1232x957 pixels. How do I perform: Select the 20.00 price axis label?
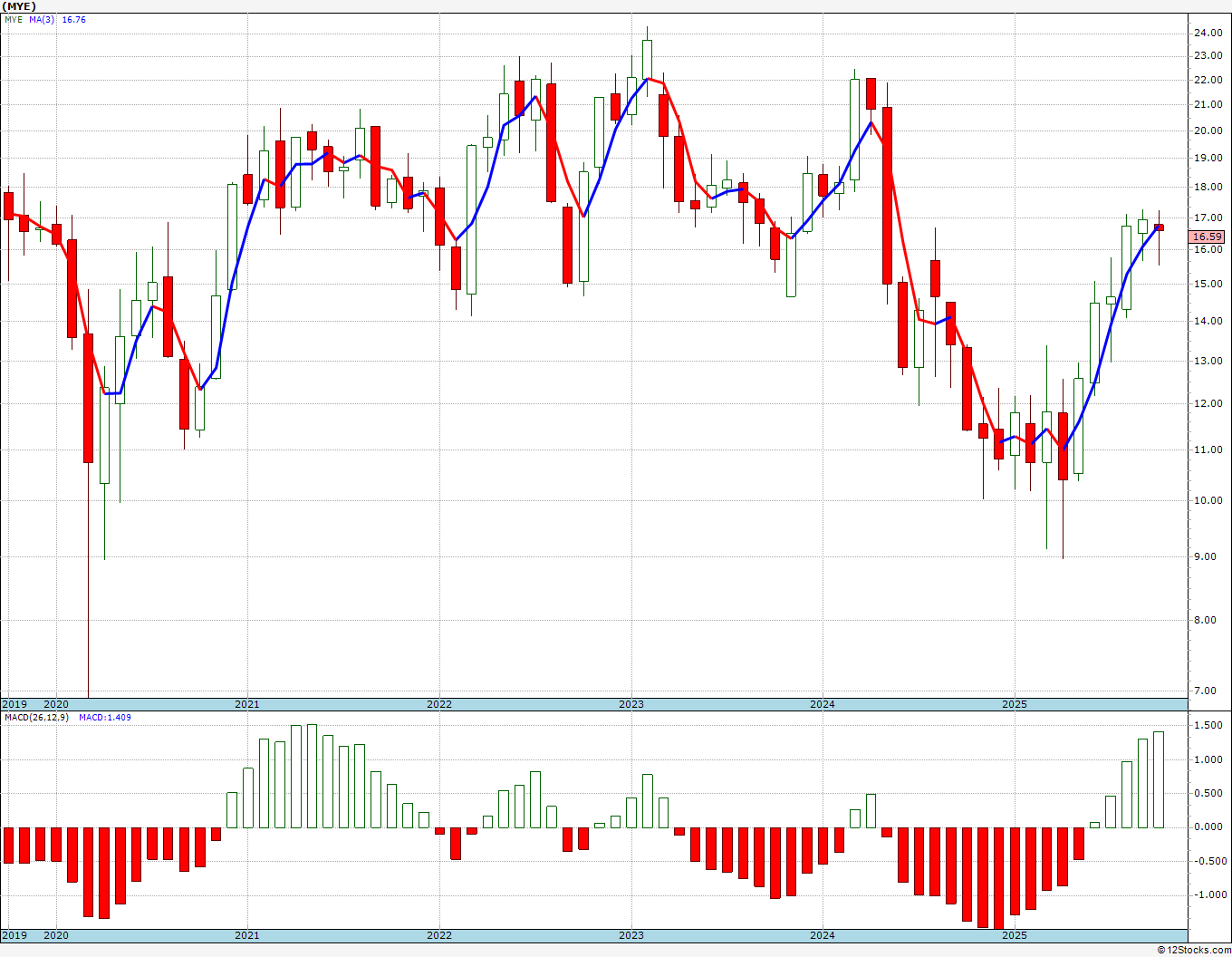click(x=1208, y=130)
